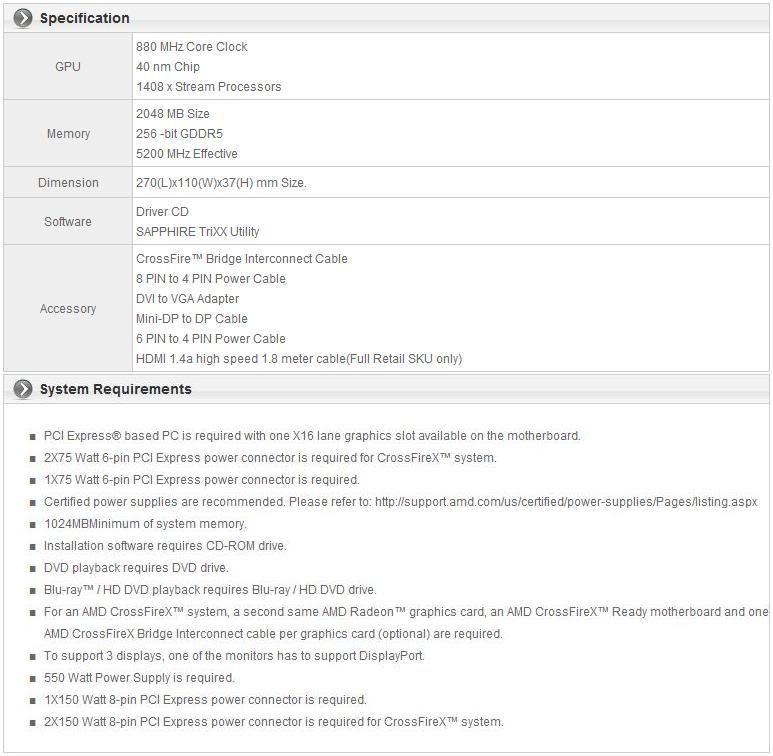Open the support.amd.com certified power supplies URL
This screenshot has width=773, height=756.
point(566,502)
